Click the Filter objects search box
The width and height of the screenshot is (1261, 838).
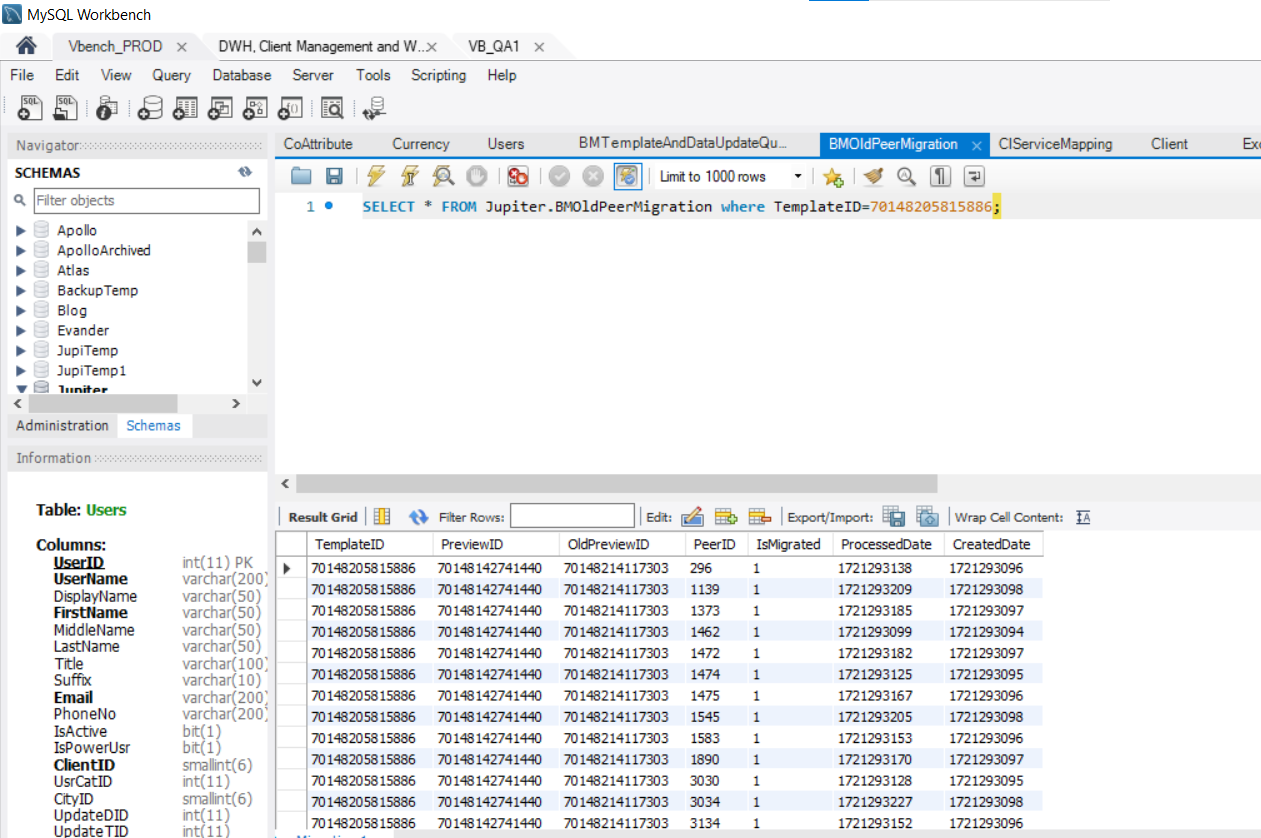[x=146, y=200]
